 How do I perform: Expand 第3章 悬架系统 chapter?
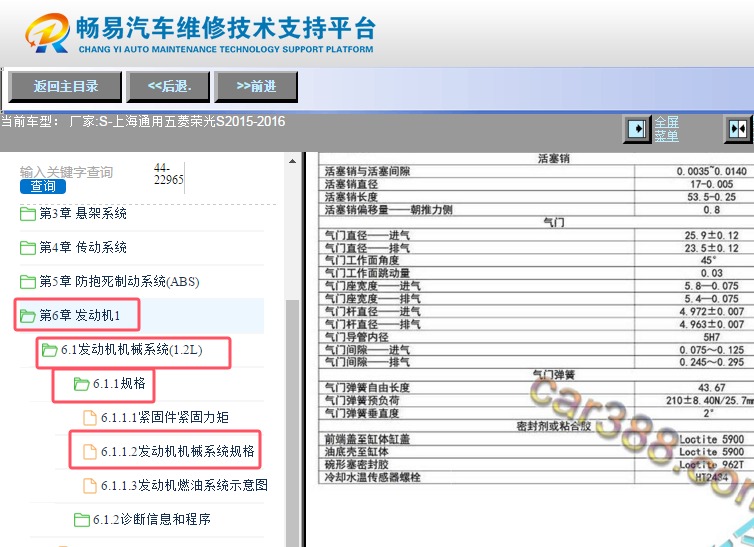point(83,213)
